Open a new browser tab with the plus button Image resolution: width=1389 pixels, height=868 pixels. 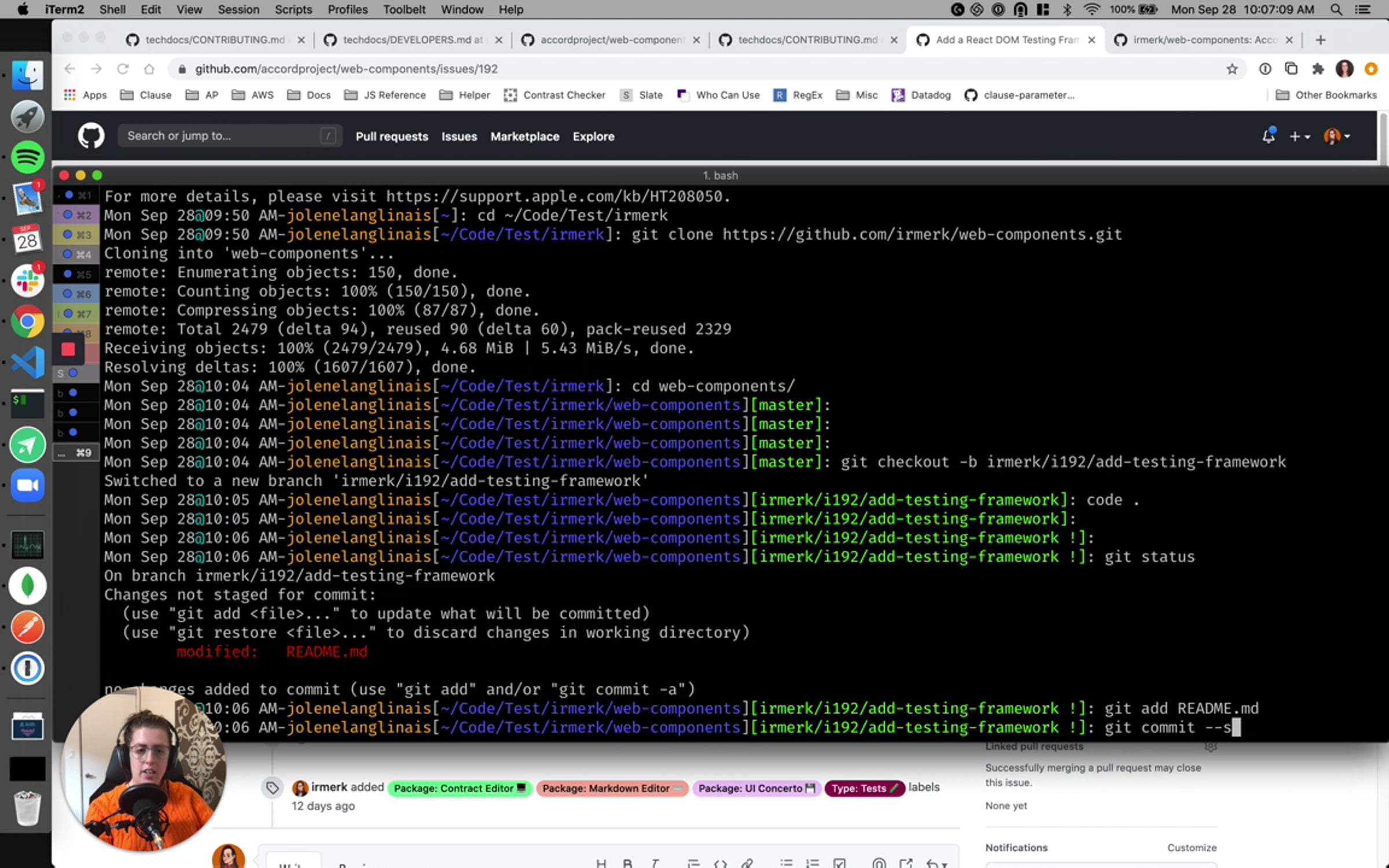[x=1320, y=40]
